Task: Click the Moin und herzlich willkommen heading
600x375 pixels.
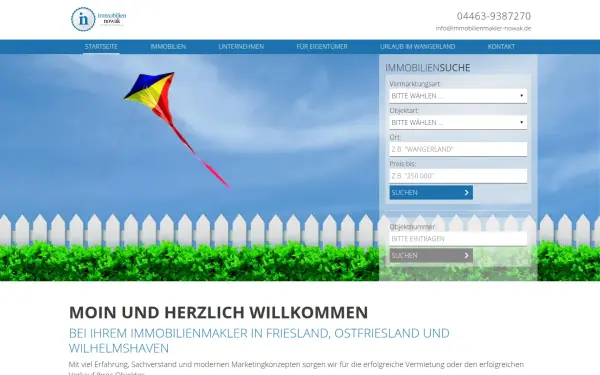Action: tap(218, 313)
